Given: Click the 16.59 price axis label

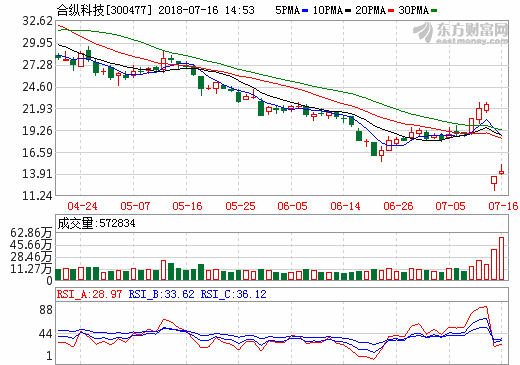Looking at the screenshot, I should click(x=38, y=153).
